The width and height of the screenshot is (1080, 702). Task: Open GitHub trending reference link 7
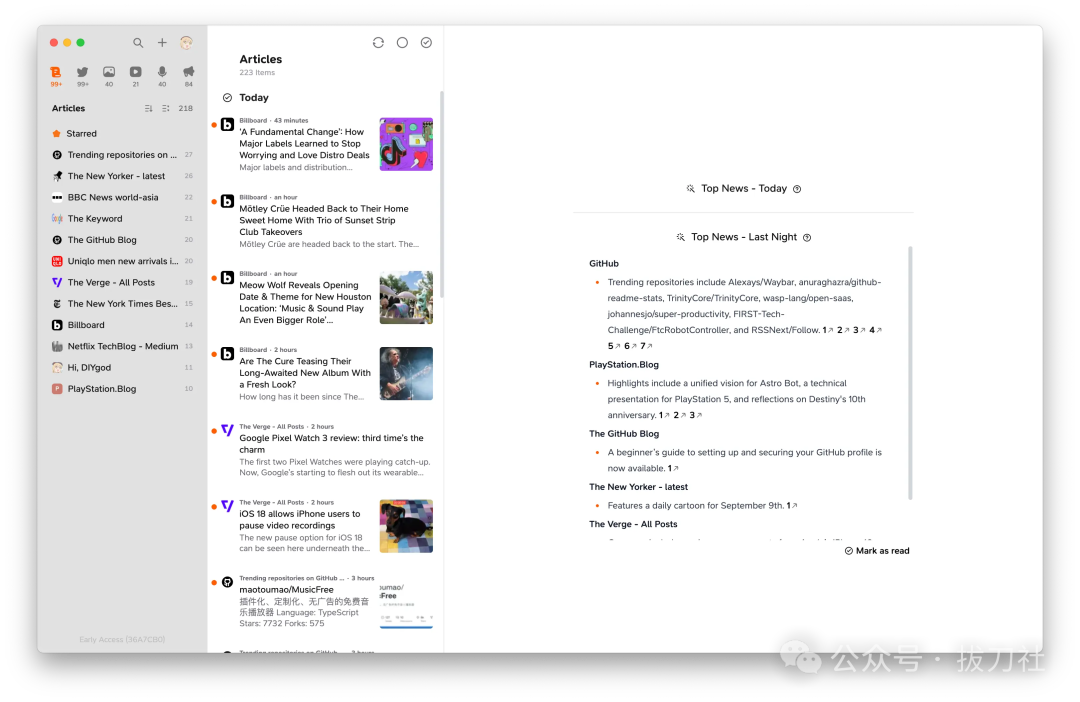tap(646, 346)
